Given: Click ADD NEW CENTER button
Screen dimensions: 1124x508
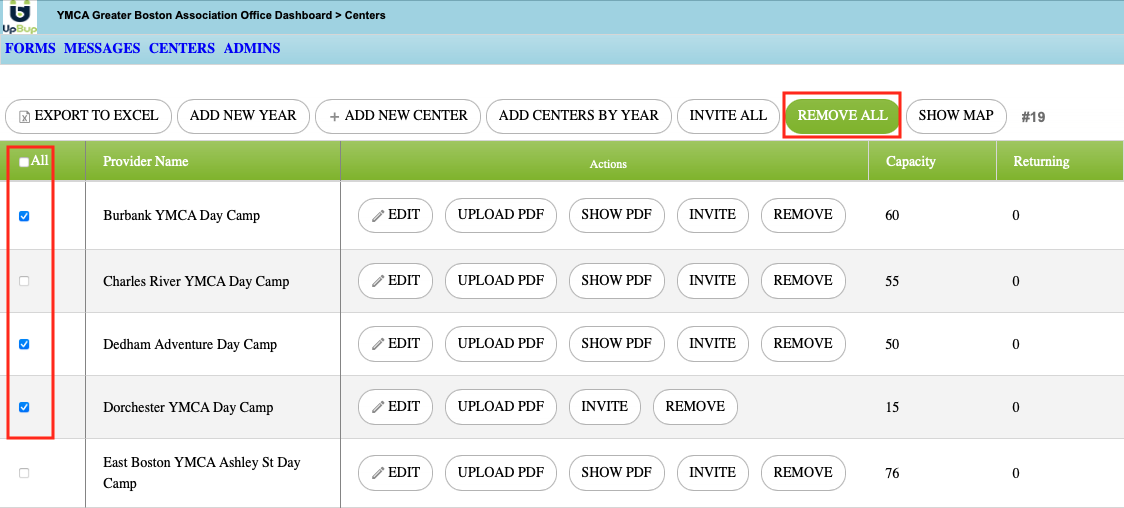Looking at the screenshot, I should [x=398, y=116].
